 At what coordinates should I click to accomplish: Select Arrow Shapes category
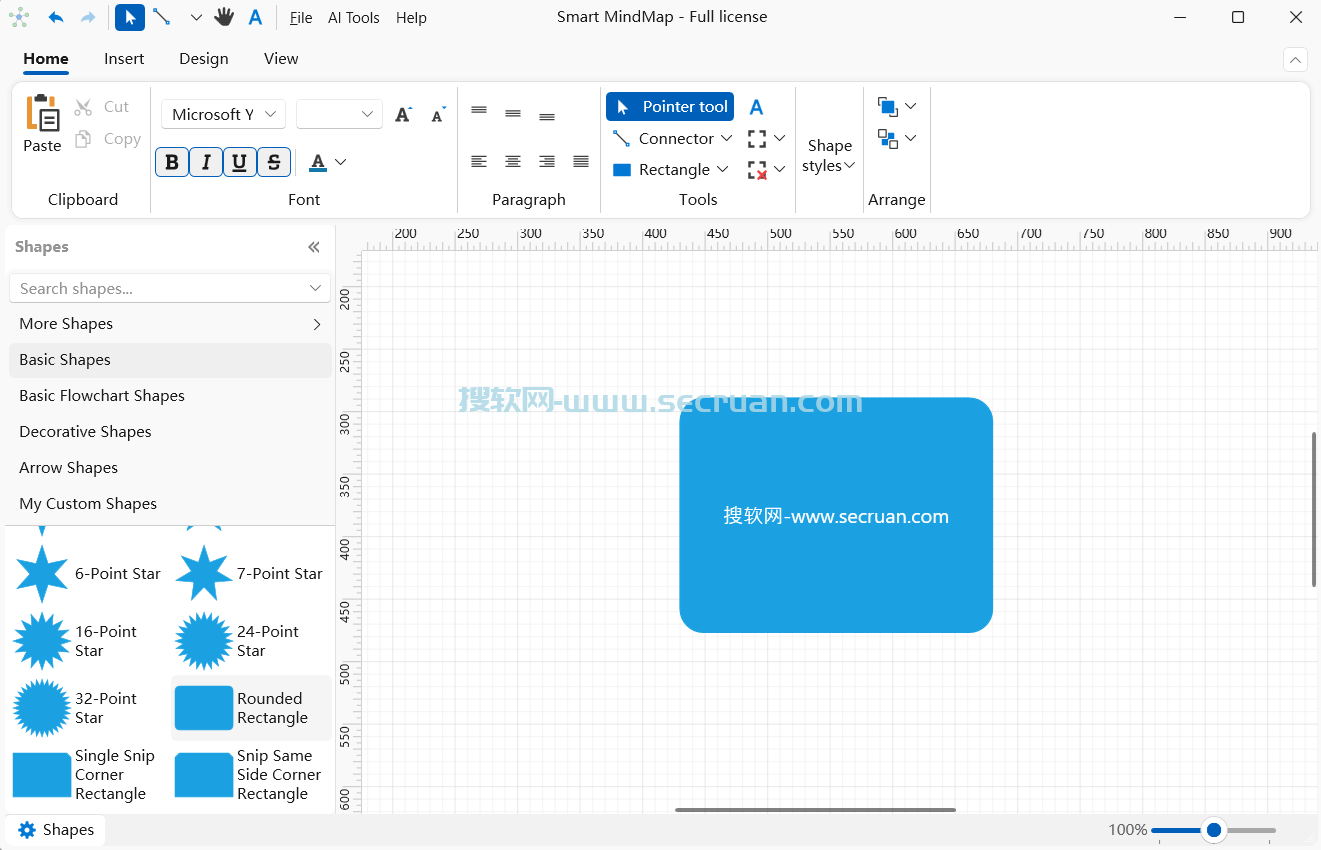pos(170,468)
